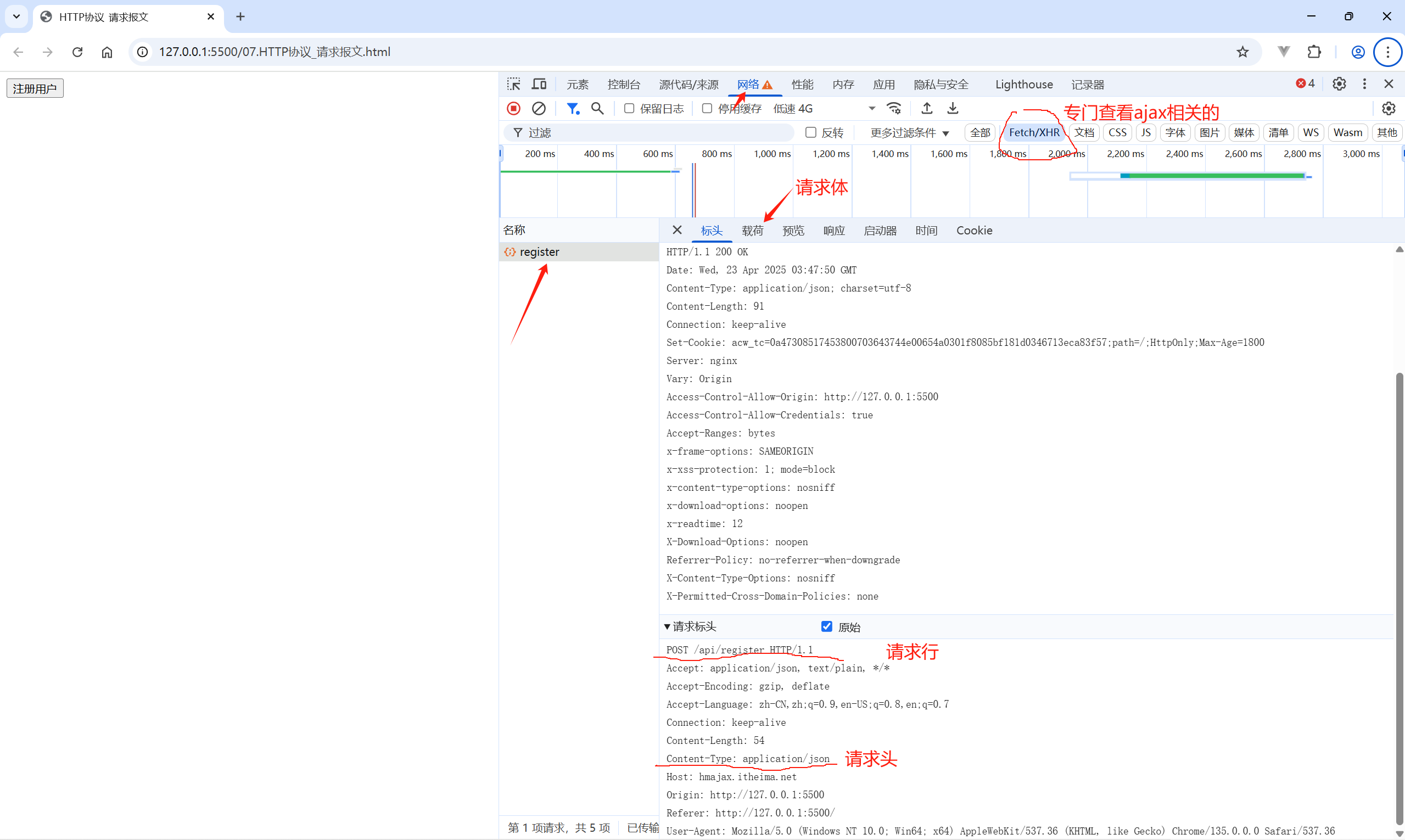Select the inspect element picker icon
Viewport: 1405px width, 840px height.
click(x=513, y=85)
